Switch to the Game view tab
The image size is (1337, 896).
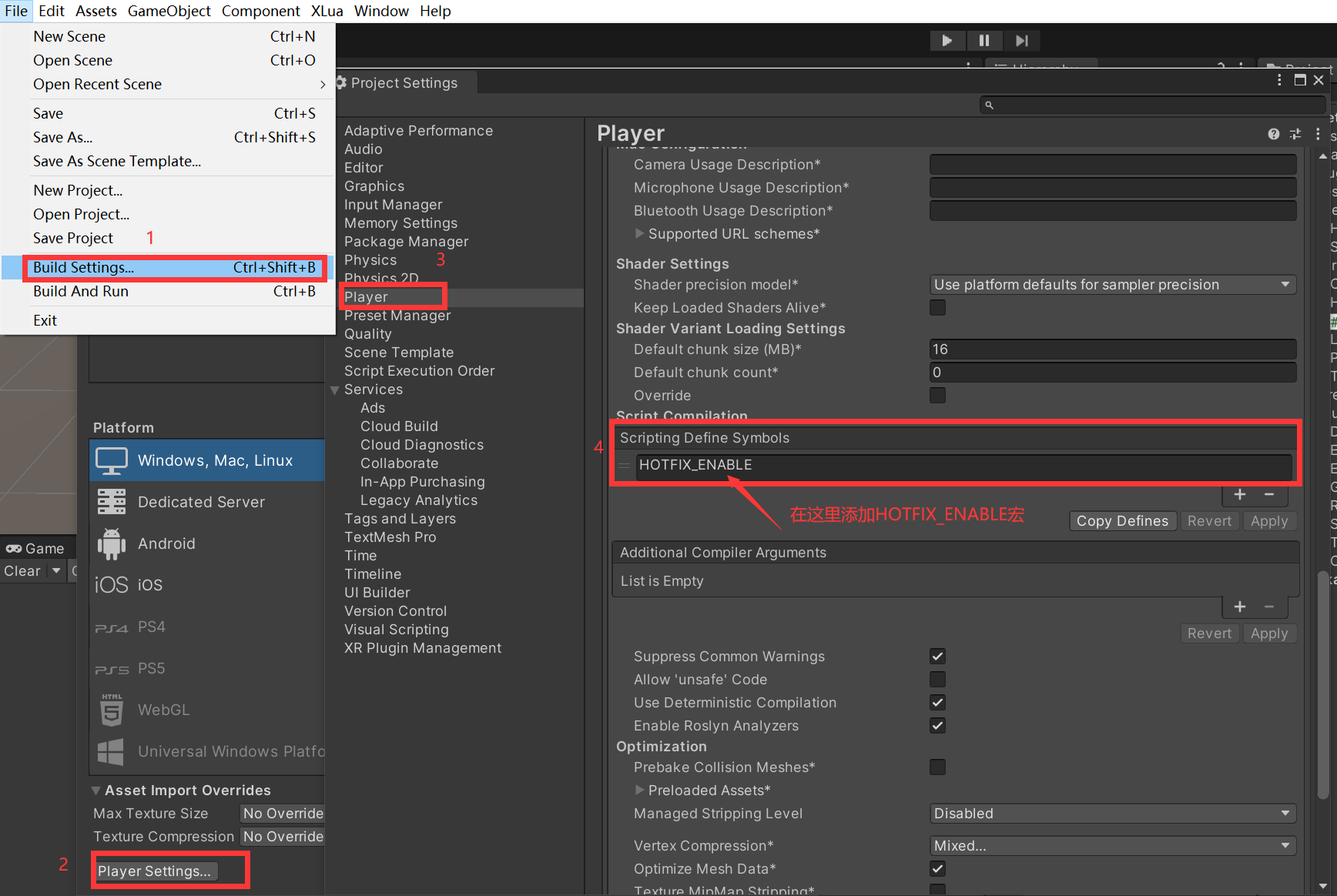pyautogui.click(x=35, y=549)
